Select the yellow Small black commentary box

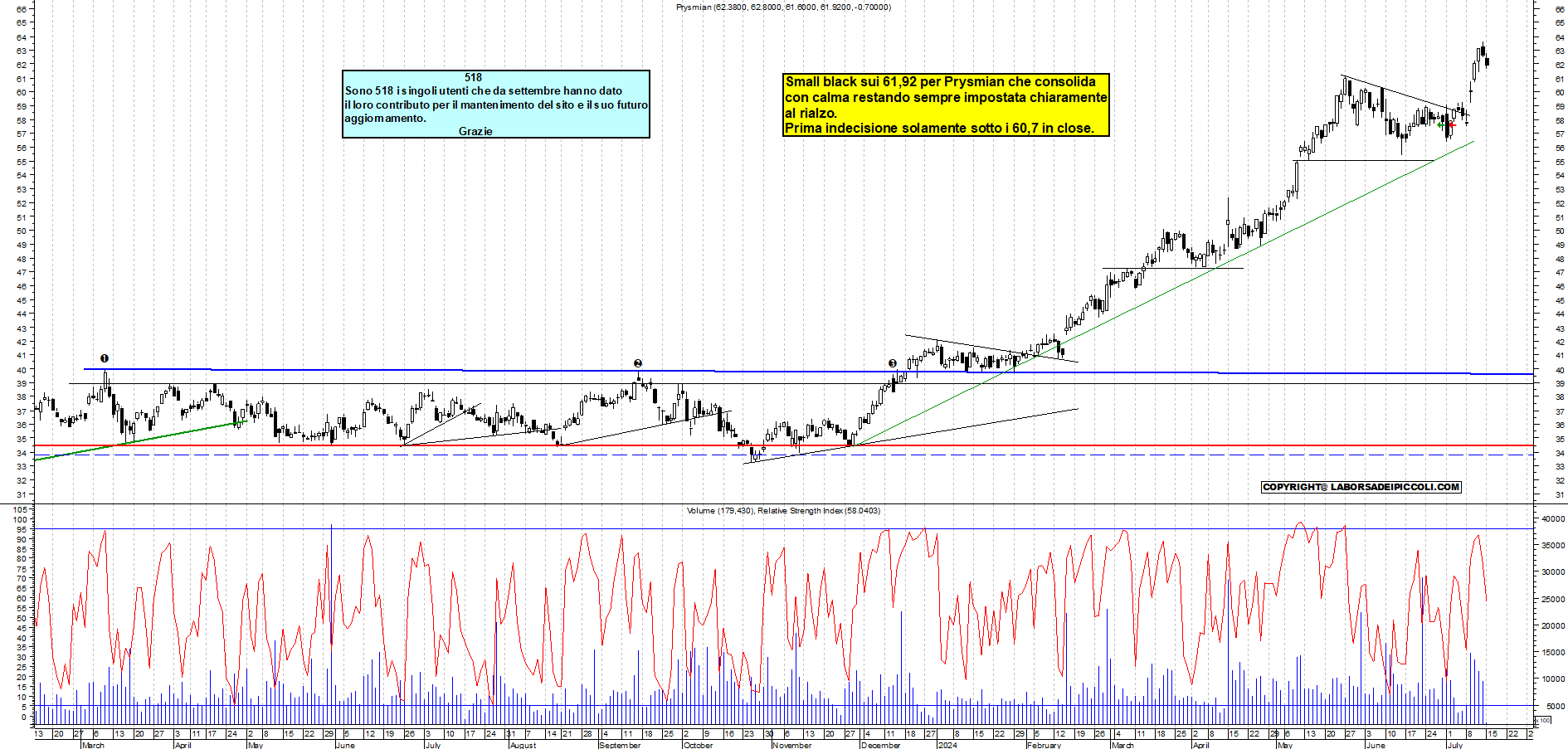947,105
